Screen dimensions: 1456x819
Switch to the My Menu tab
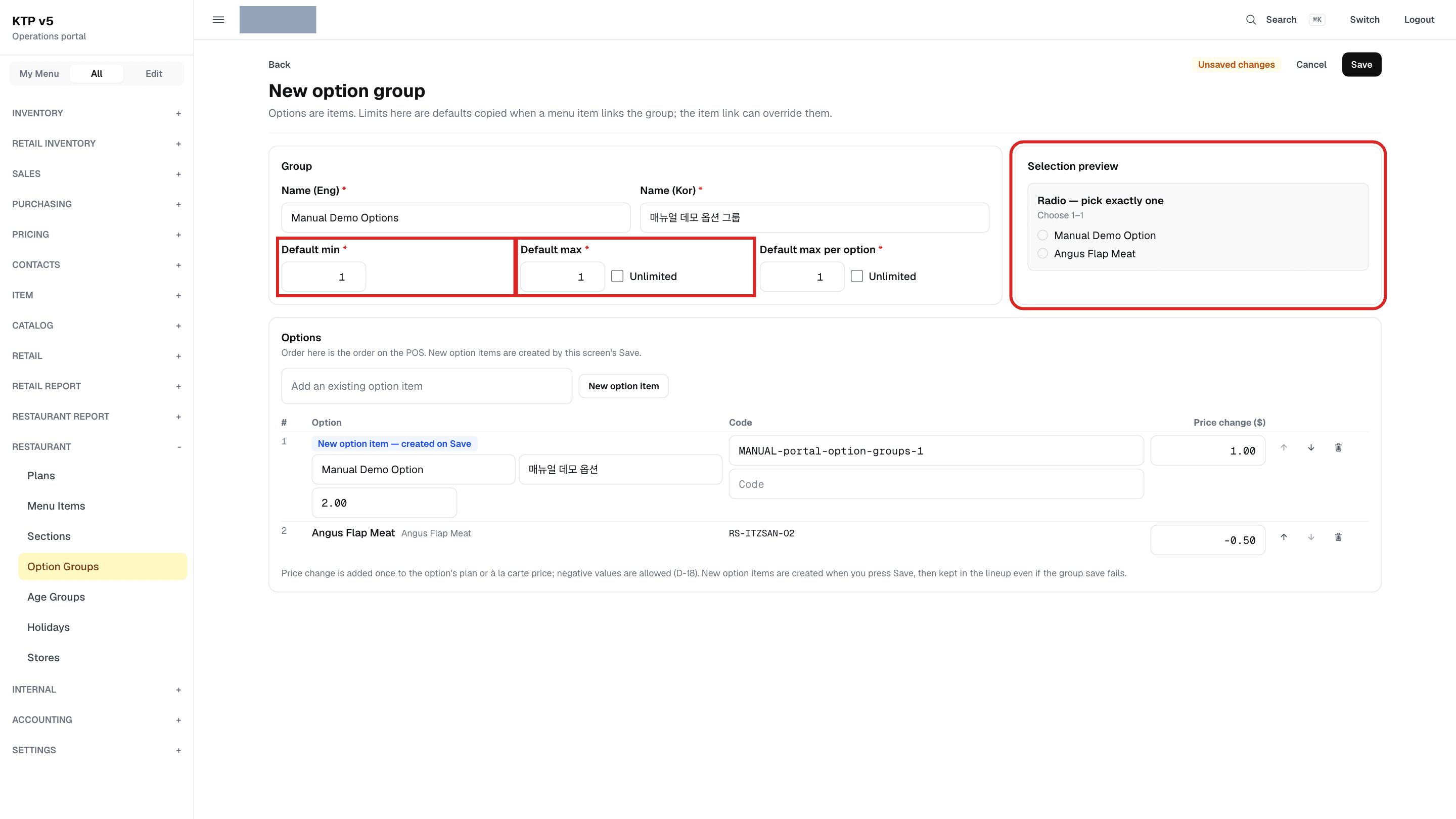(x=39, y=73)
